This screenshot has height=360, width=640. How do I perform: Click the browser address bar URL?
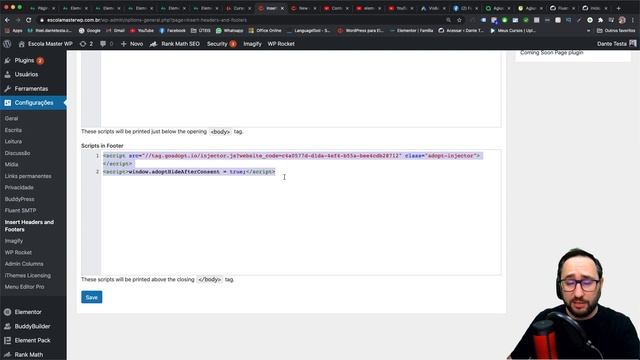coord(147,20)
